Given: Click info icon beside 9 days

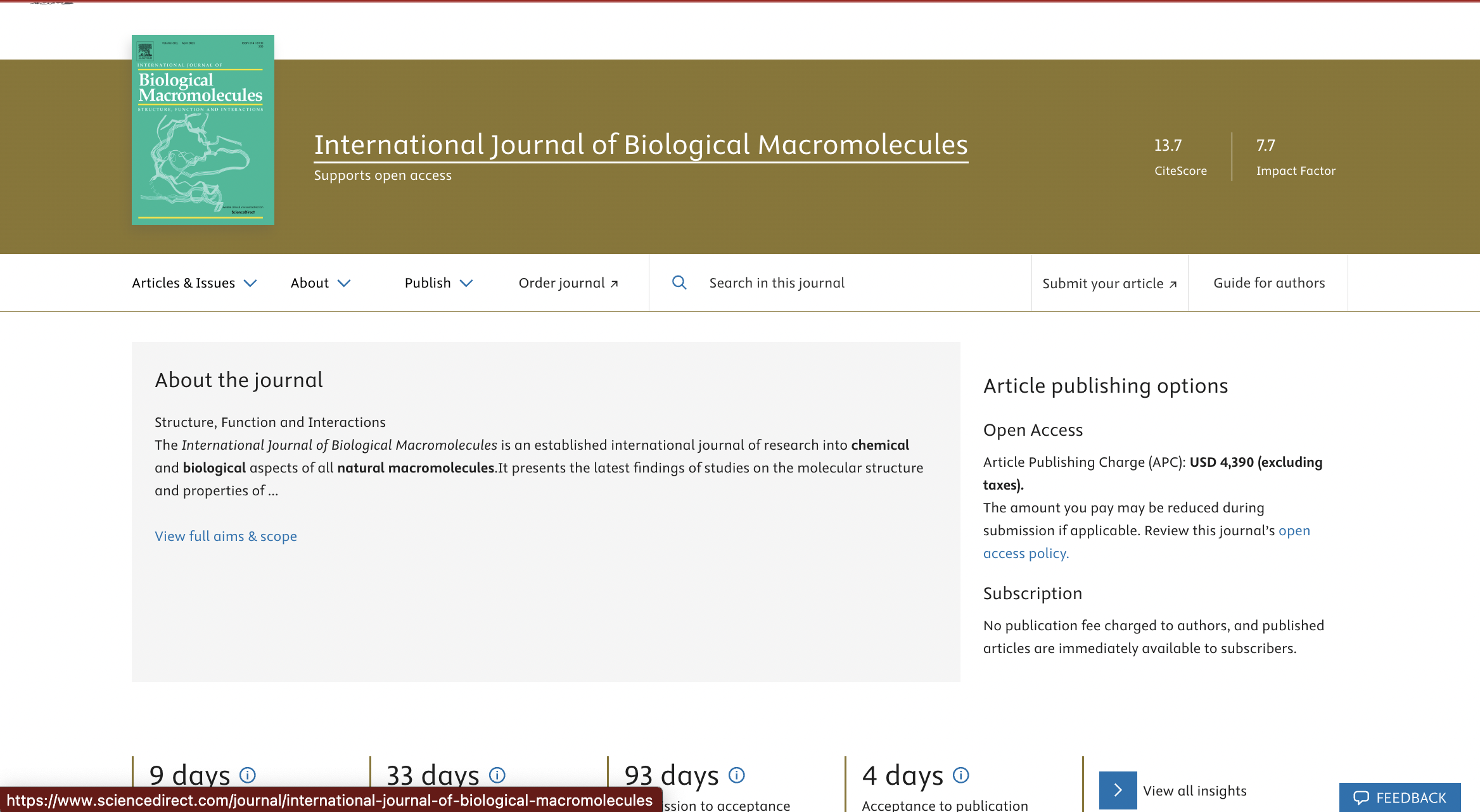Looking at the screenshot, I should coord(248,775).
